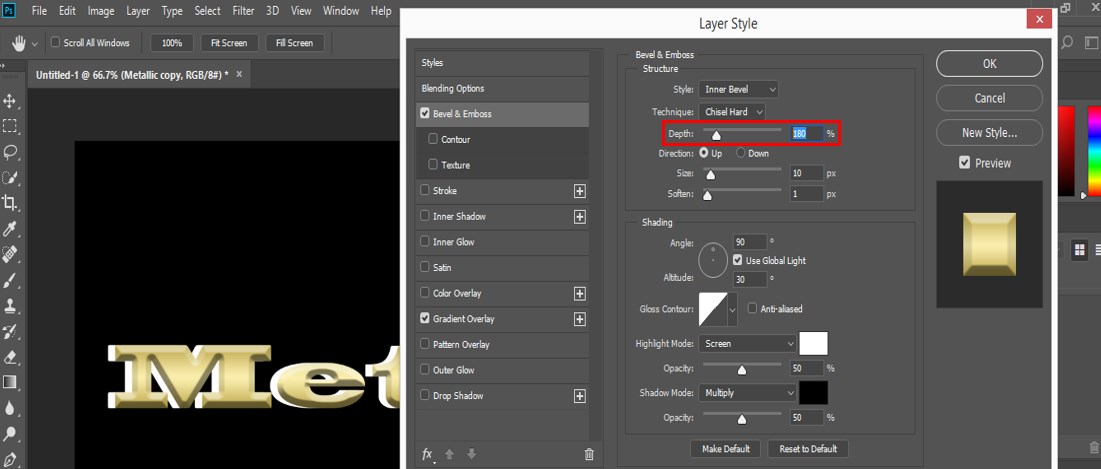Expand the Hand tool preset dropdown arrow
This screenshot has width=1101, height=469.
[35, 44]
